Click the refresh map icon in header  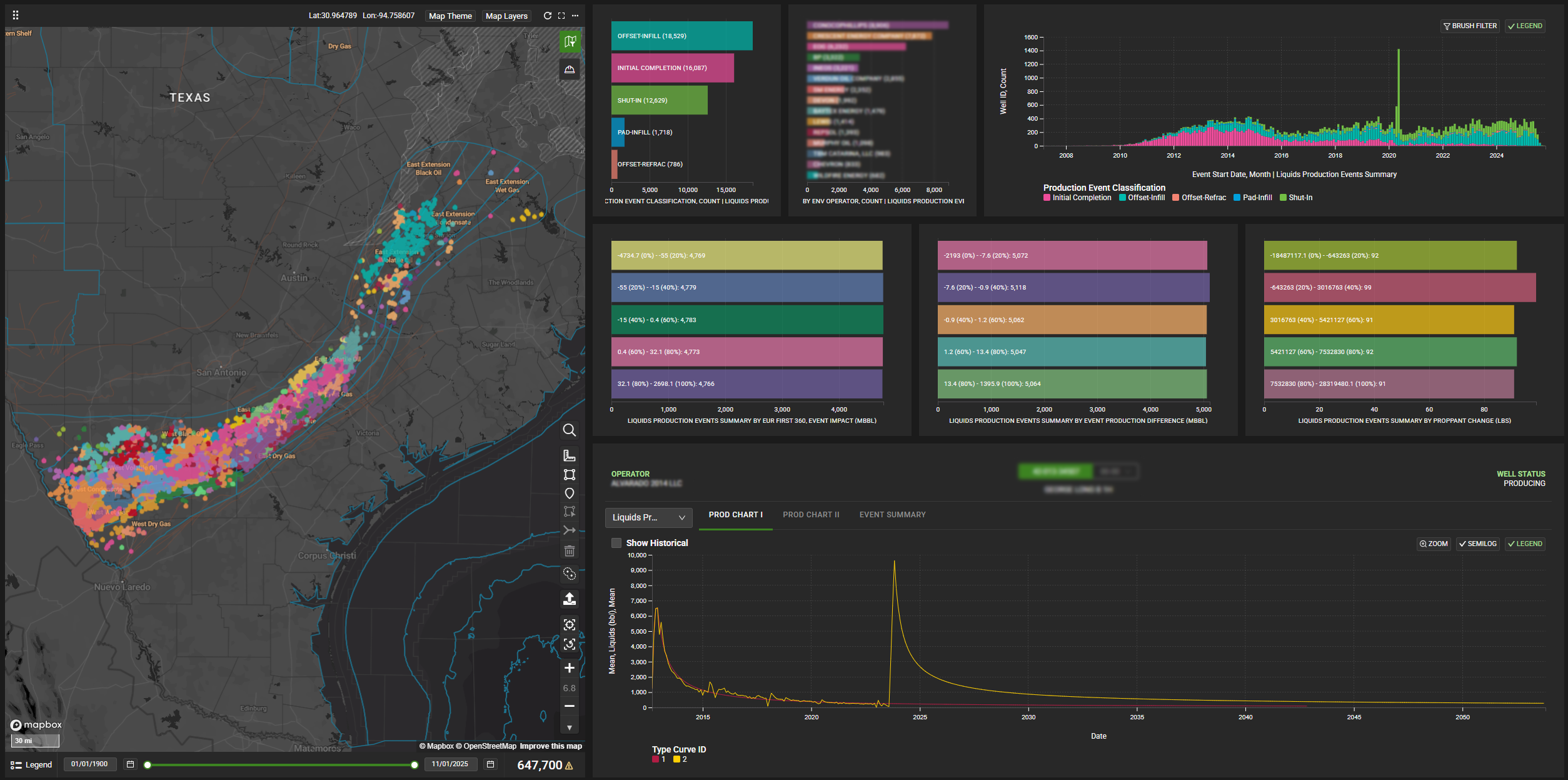[x=547, y=16]
